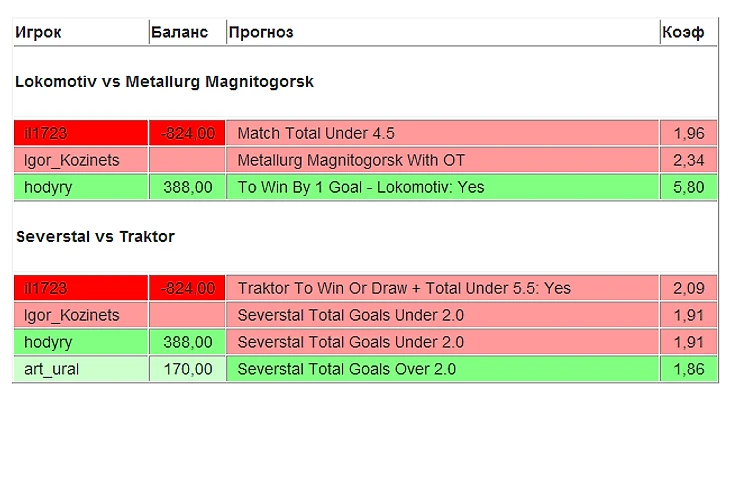Click the Игрок column header
This screenshot has width=730, height=500.
click(38, 32)
